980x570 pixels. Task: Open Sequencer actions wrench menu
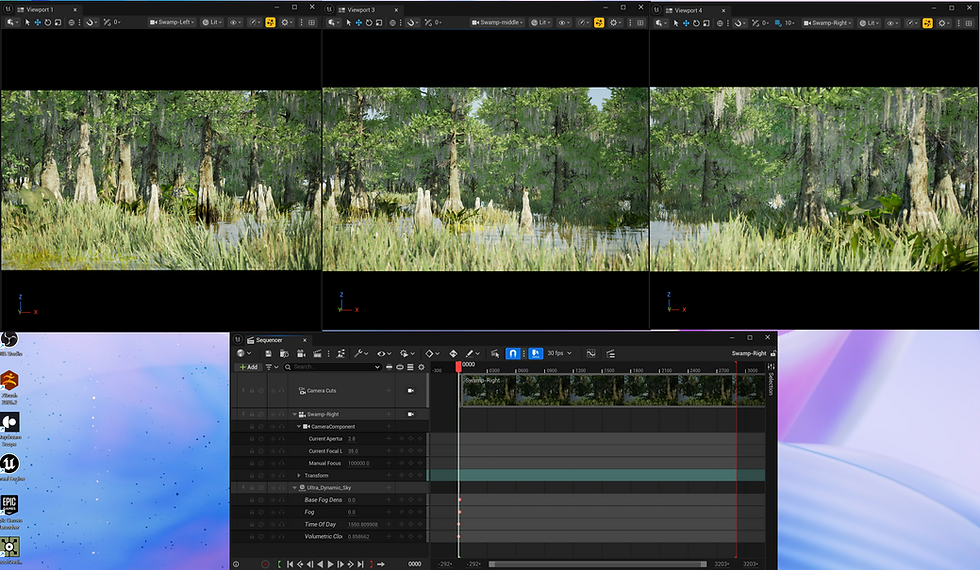(x=361, y=354)
